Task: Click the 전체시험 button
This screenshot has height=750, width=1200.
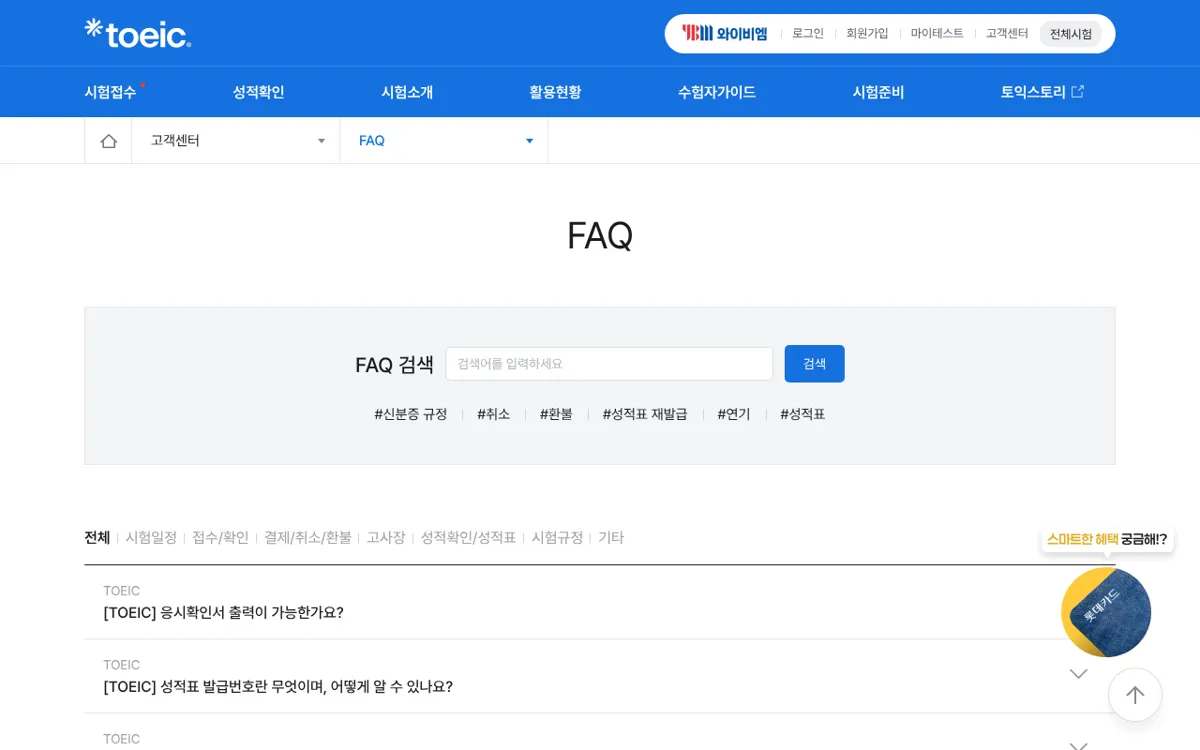Action: 1071,34
